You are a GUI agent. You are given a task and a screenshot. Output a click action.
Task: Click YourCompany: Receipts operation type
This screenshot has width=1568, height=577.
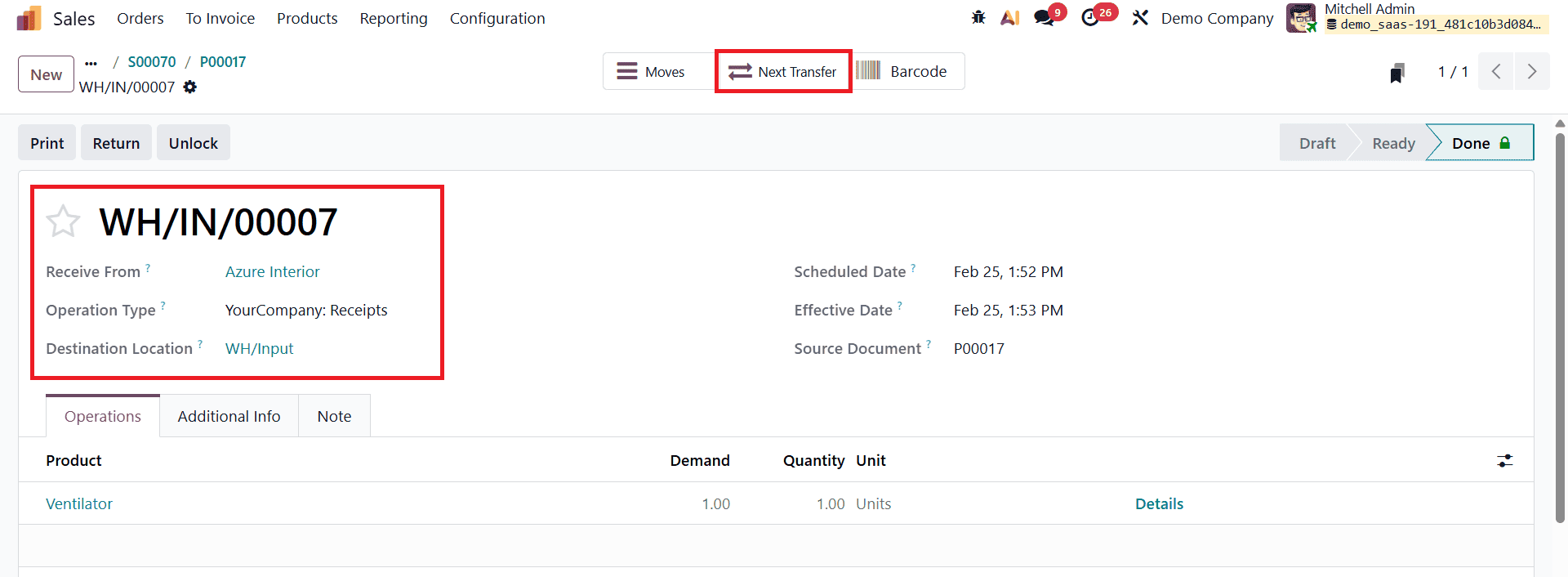pos(306,310)
